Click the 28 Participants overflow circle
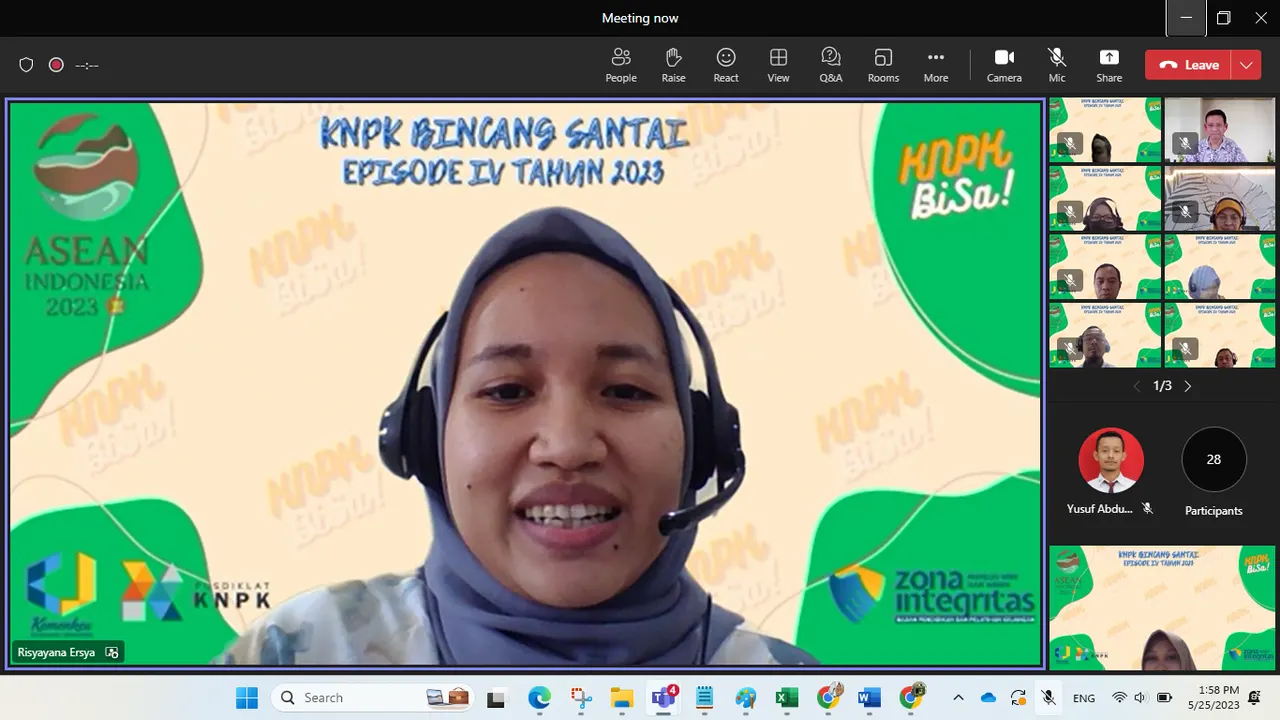The width and height of the screenshot is (1280, 720). tap(1214, 460)
